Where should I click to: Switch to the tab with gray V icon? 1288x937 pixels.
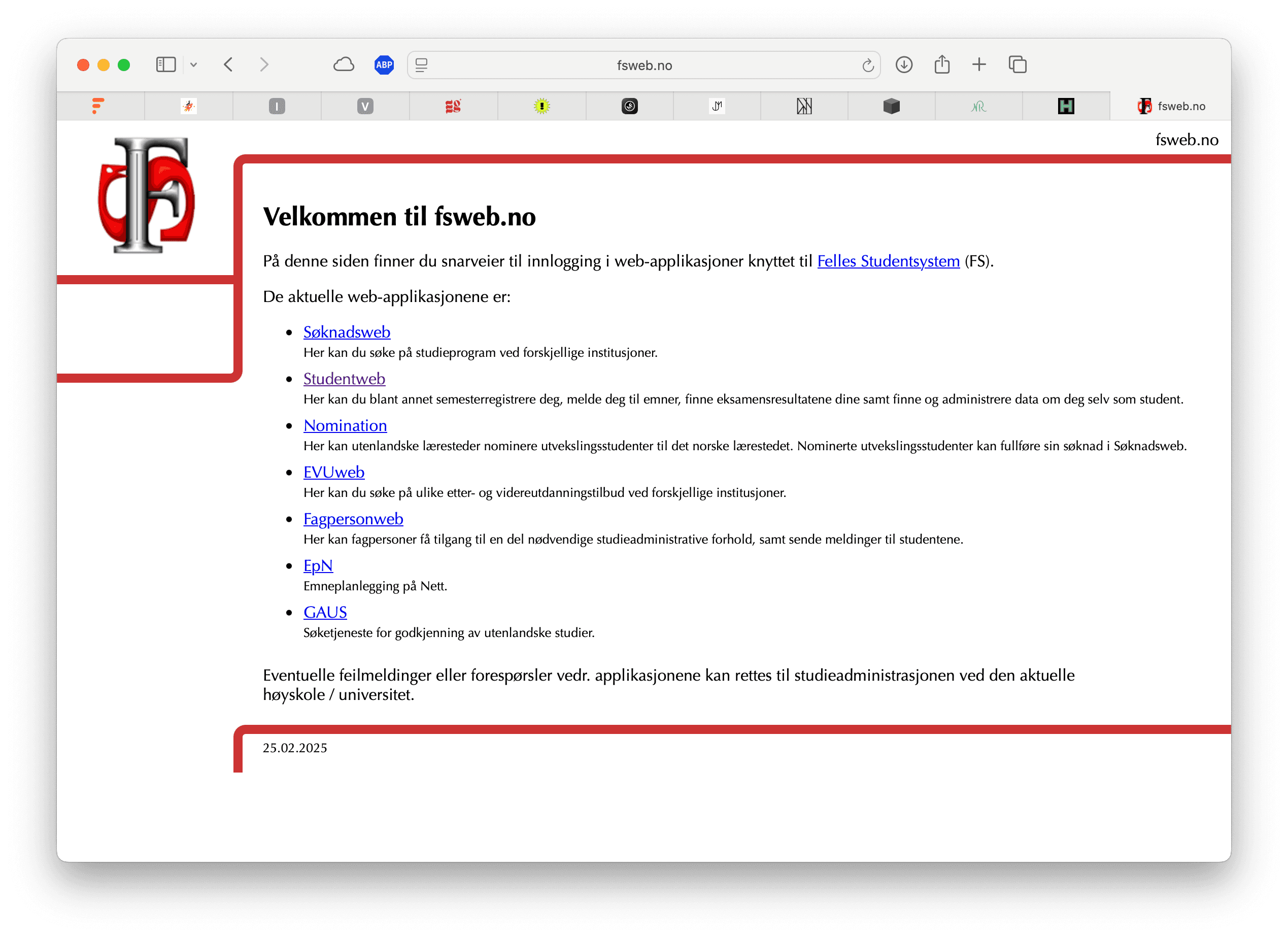(365, 106)
